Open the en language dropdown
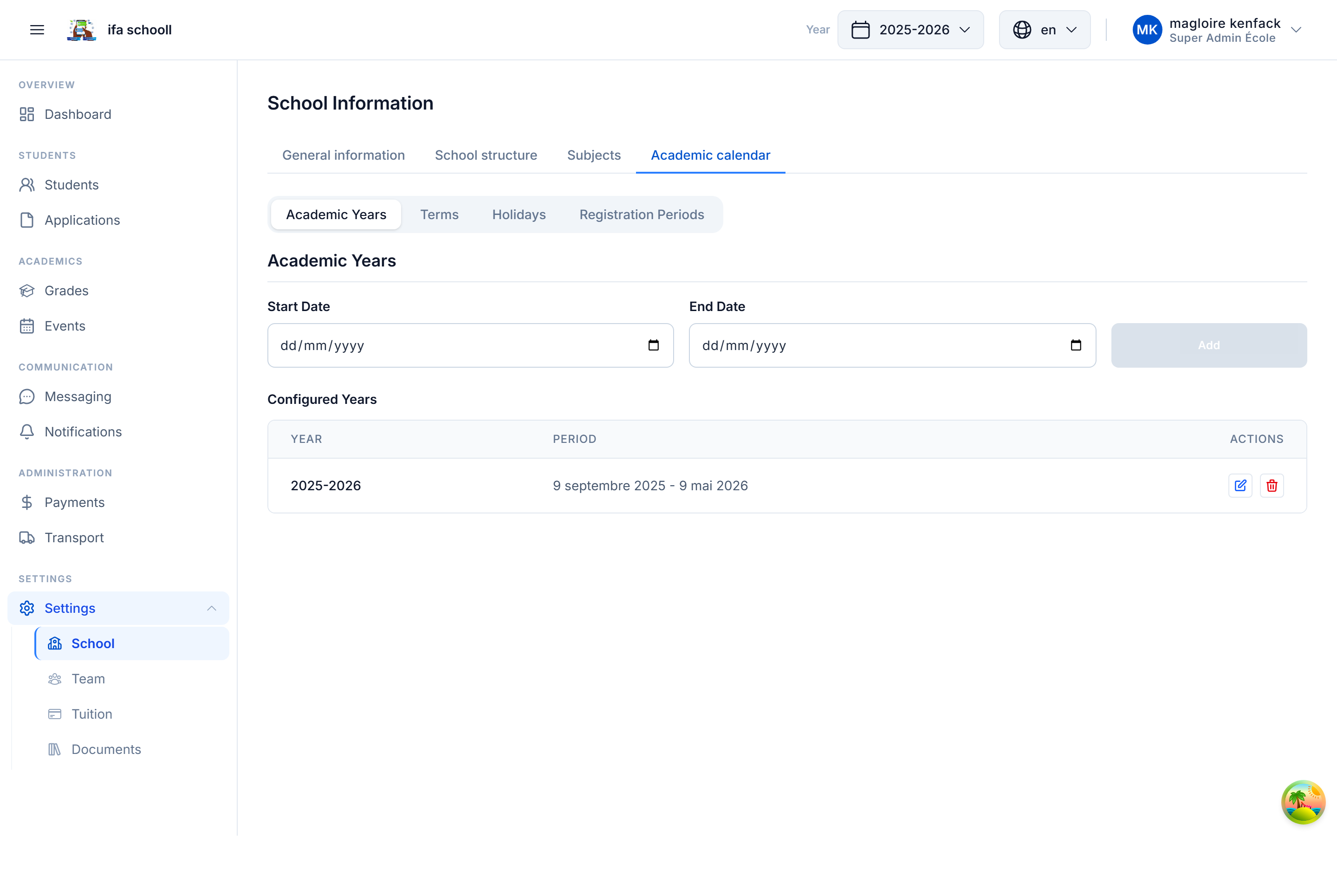1337x896 pixels. (x=1045, y=30)
